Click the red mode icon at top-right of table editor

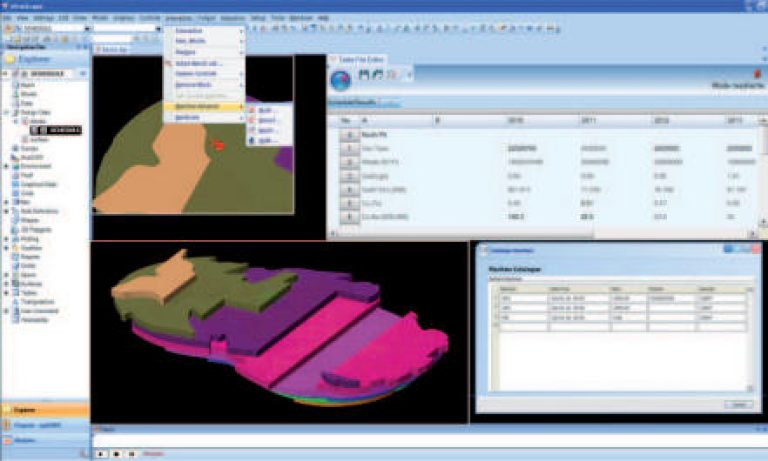click(x=757, y=74)
